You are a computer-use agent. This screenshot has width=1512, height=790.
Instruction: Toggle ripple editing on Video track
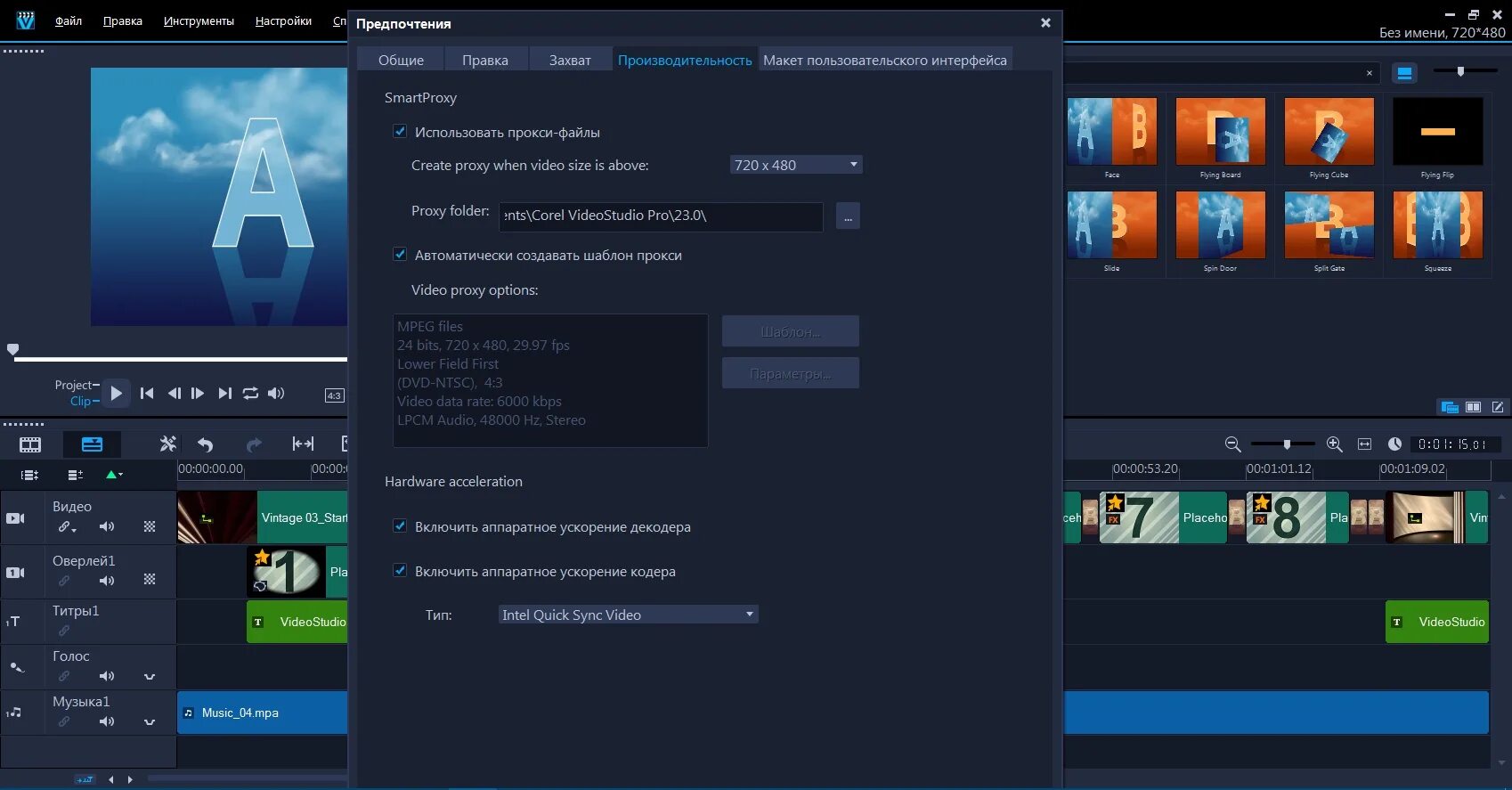coord(67,527)
